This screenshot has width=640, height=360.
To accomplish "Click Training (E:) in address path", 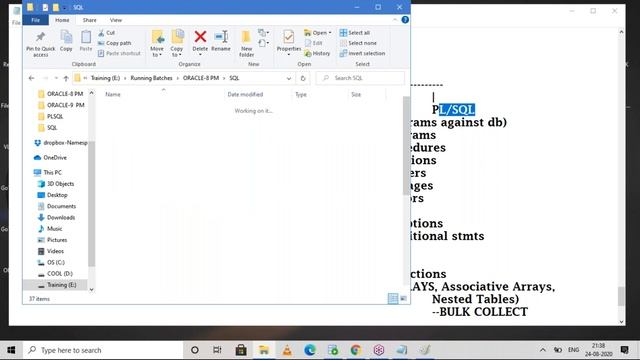I will (105, 78).
